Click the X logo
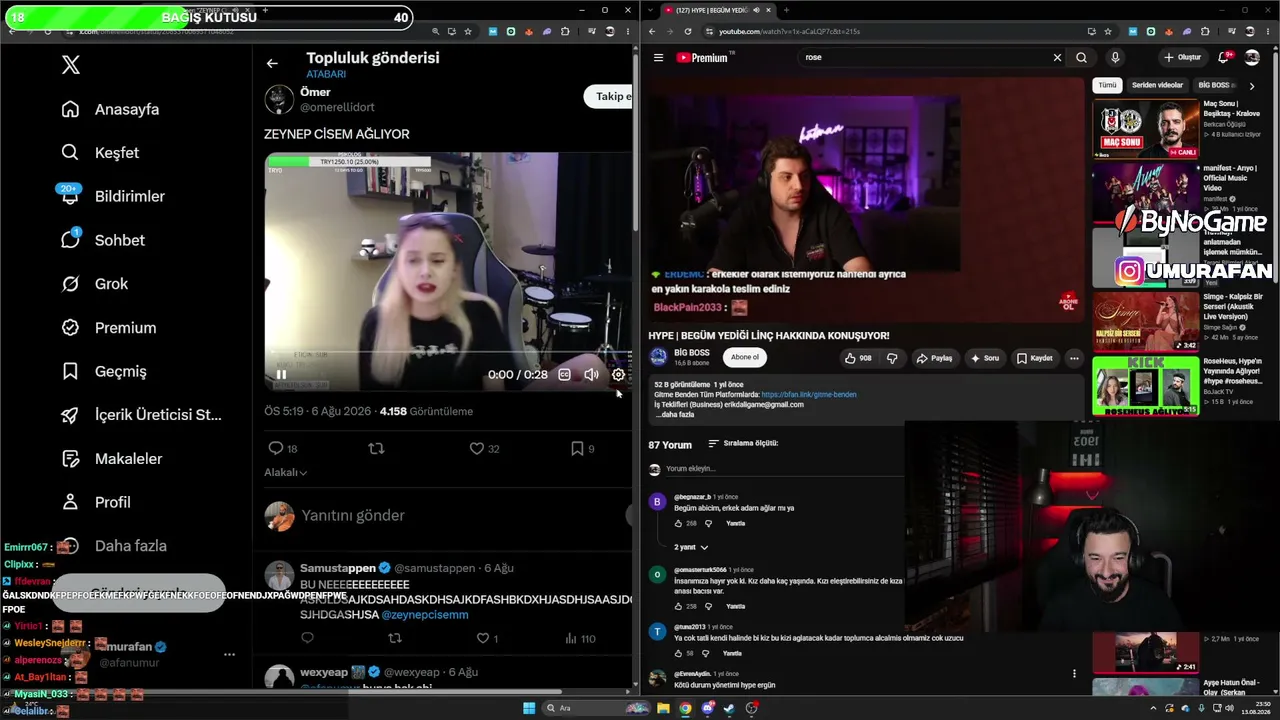The width and height of the screenshot is (1280, 720). coord(70,65)
